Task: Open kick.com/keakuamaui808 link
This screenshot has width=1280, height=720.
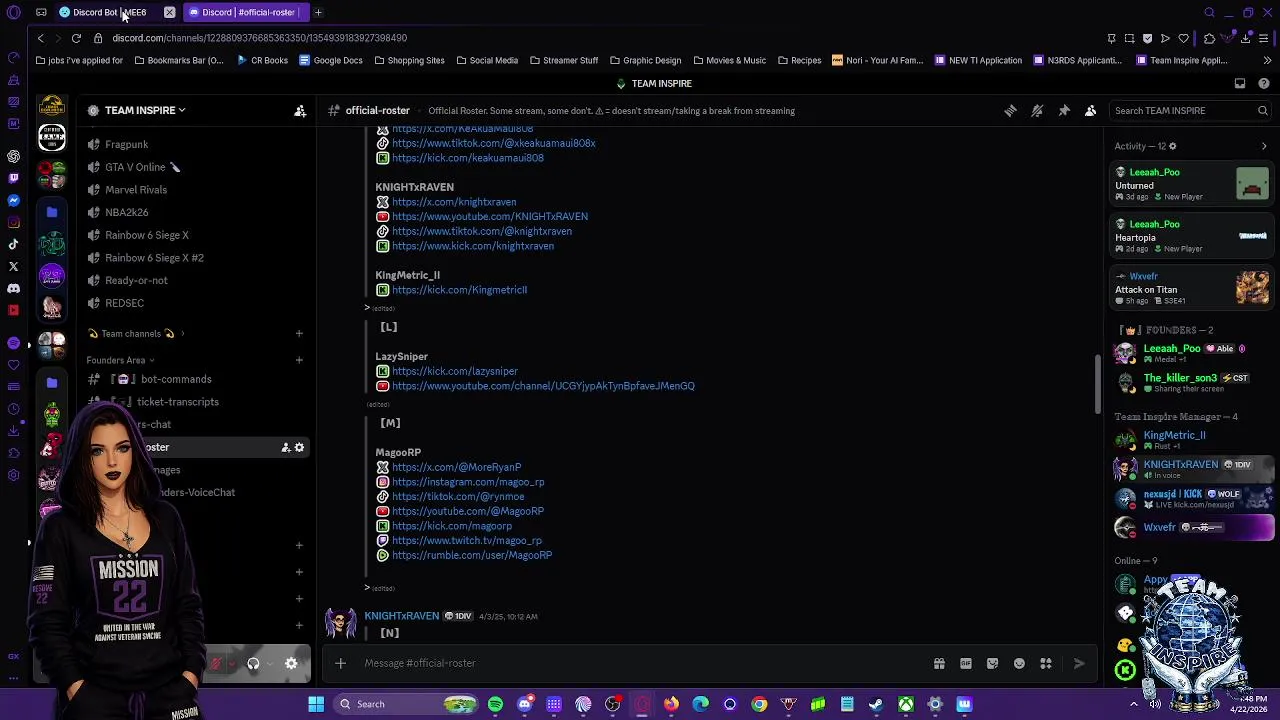Action: tap(468, 158)
